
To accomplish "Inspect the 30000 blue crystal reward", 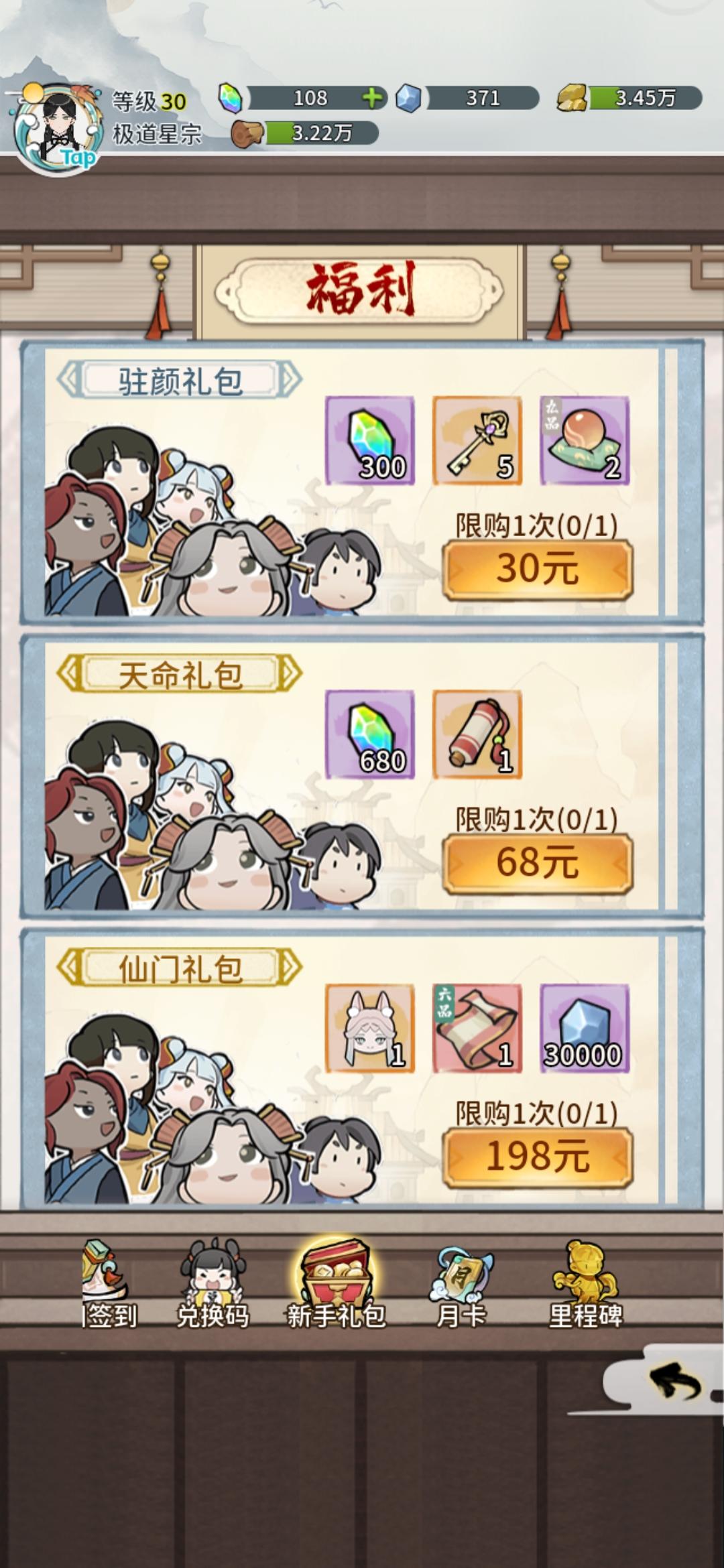I will coord(585,1029).
